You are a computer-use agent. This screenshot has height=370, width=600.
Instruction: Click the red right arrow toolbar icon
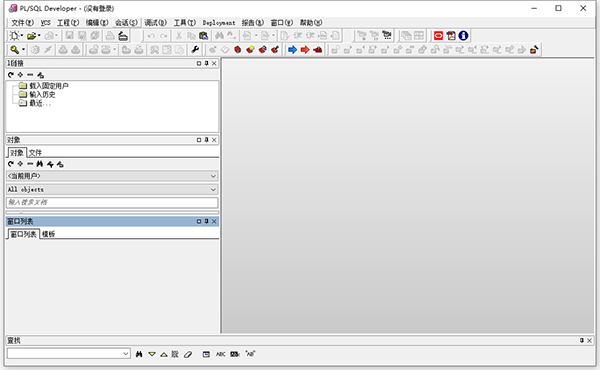click(305, 50)
